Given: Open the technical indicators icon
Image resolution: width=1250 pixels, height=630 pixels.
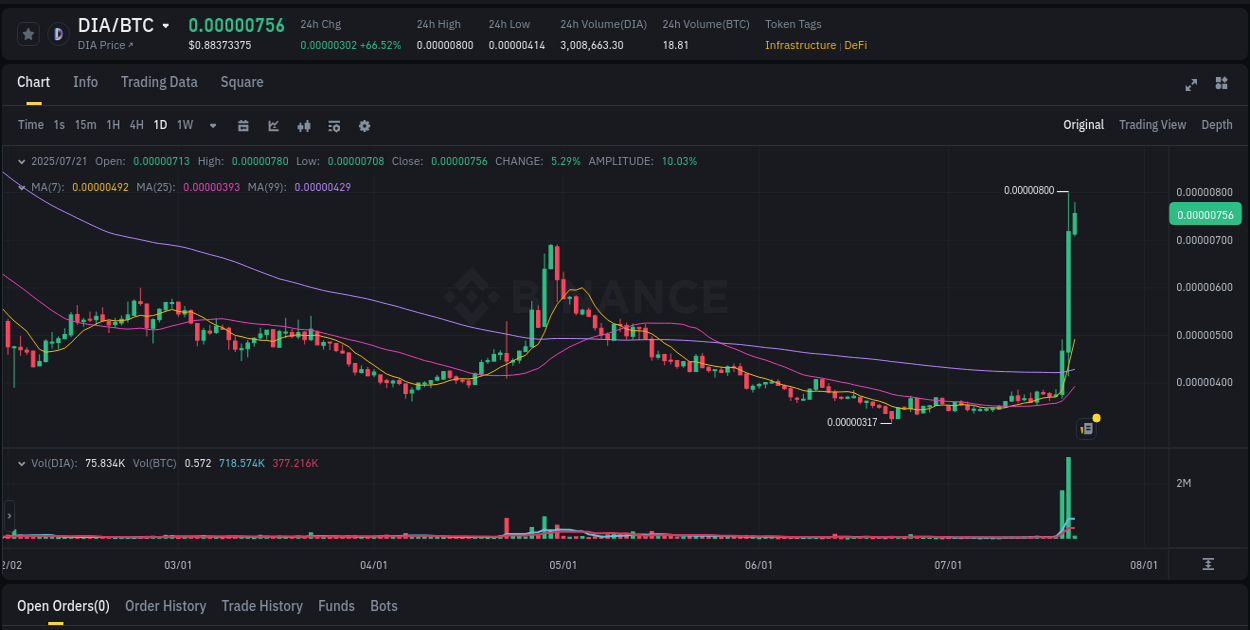Looking at the screenshot, I should coord(303,126).
